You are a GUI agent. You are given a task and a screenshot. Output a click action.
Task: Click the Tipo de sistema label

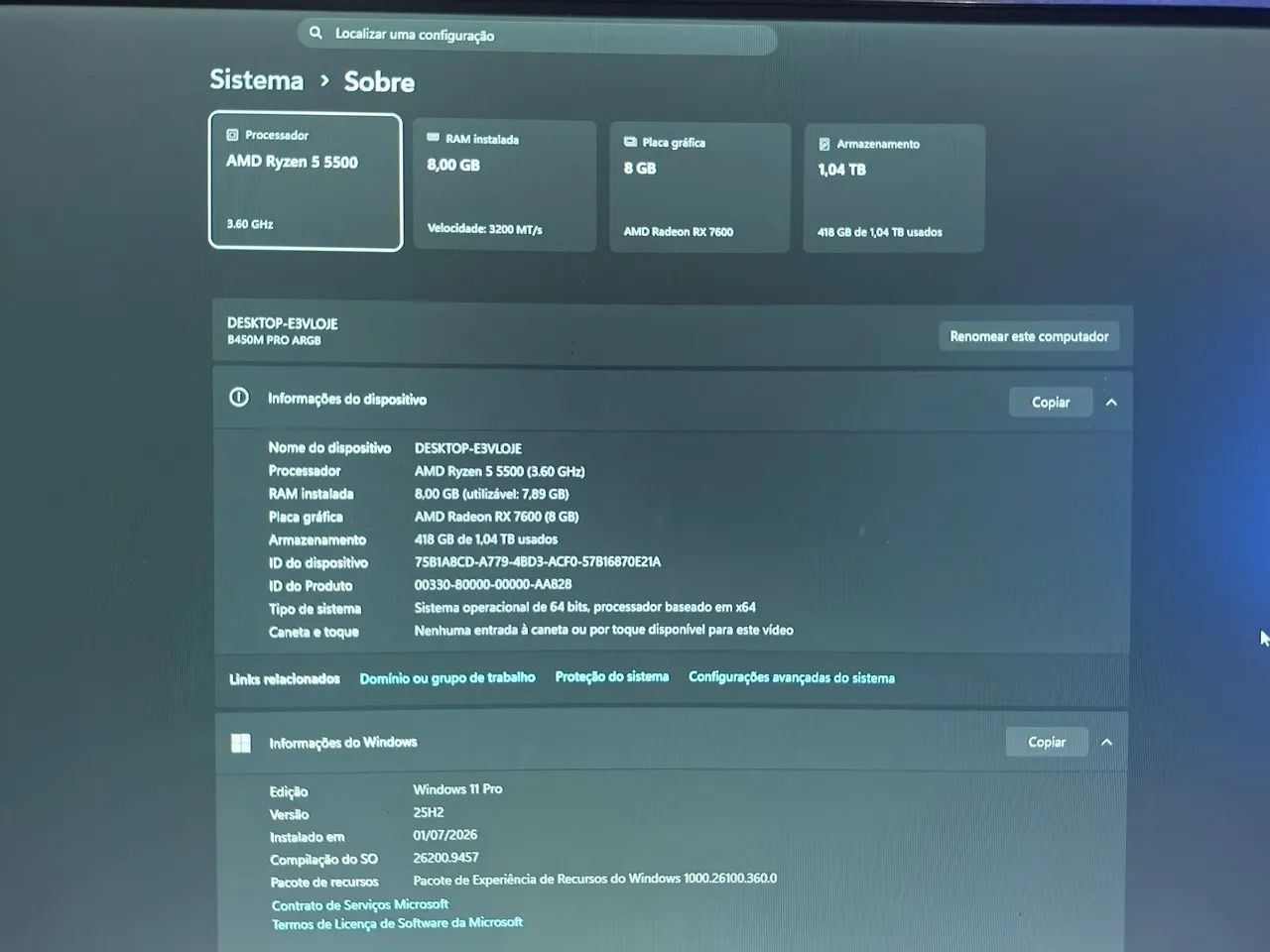[315, 609]
